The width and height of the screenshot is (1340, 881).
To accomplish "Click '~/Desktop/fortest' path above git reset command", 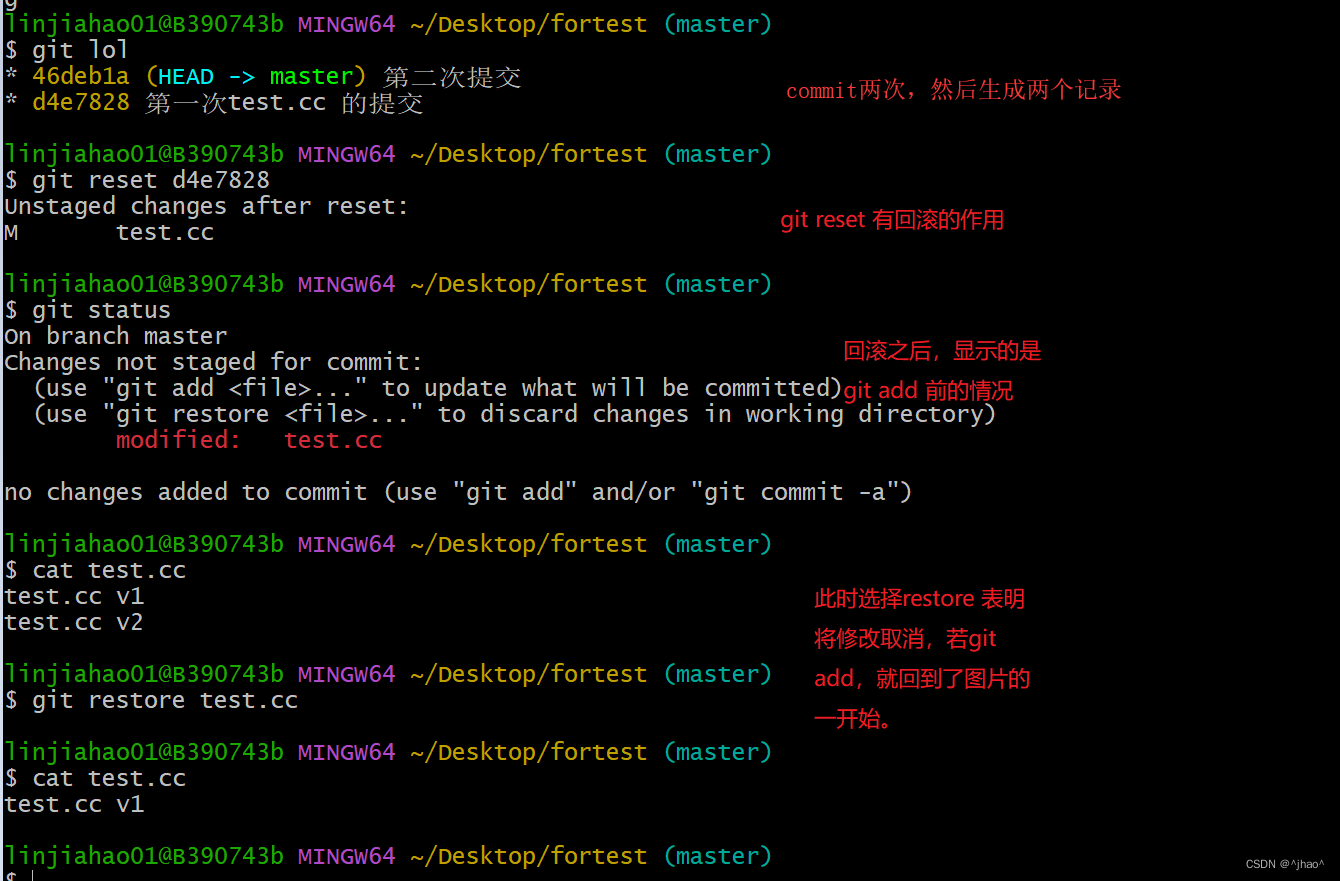I will (529, 154).
